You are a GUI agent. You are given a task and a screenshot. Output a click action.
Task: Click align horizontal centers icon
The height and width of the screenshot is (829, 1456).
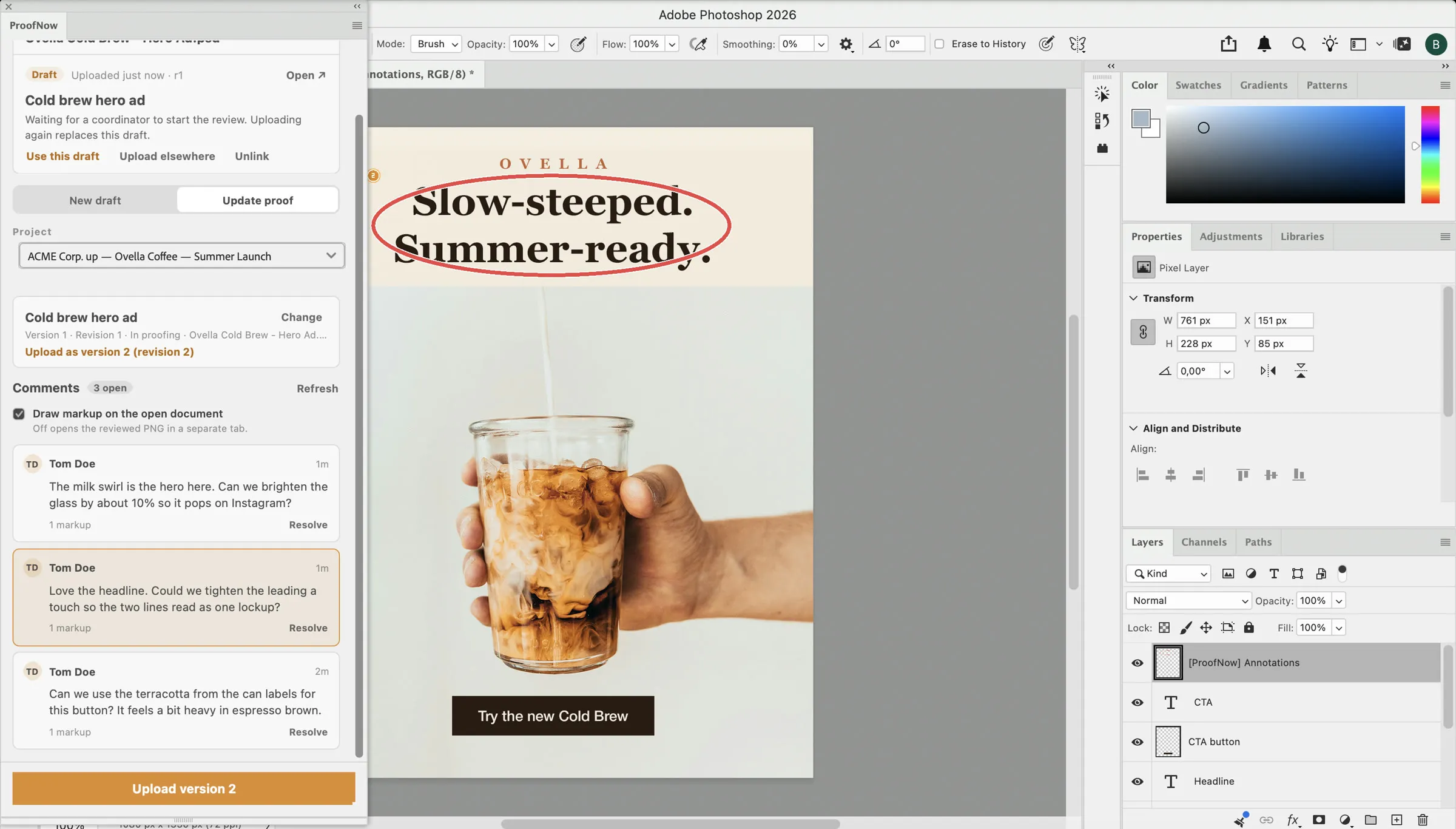click(x=1170, y=475)
